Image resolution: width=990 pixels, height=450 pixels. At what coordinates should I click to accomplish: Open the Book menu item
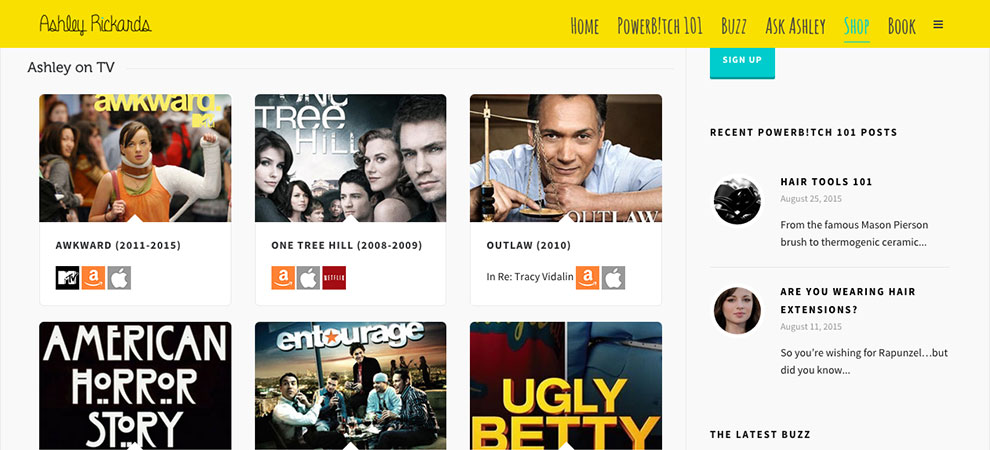click(902, 26)
